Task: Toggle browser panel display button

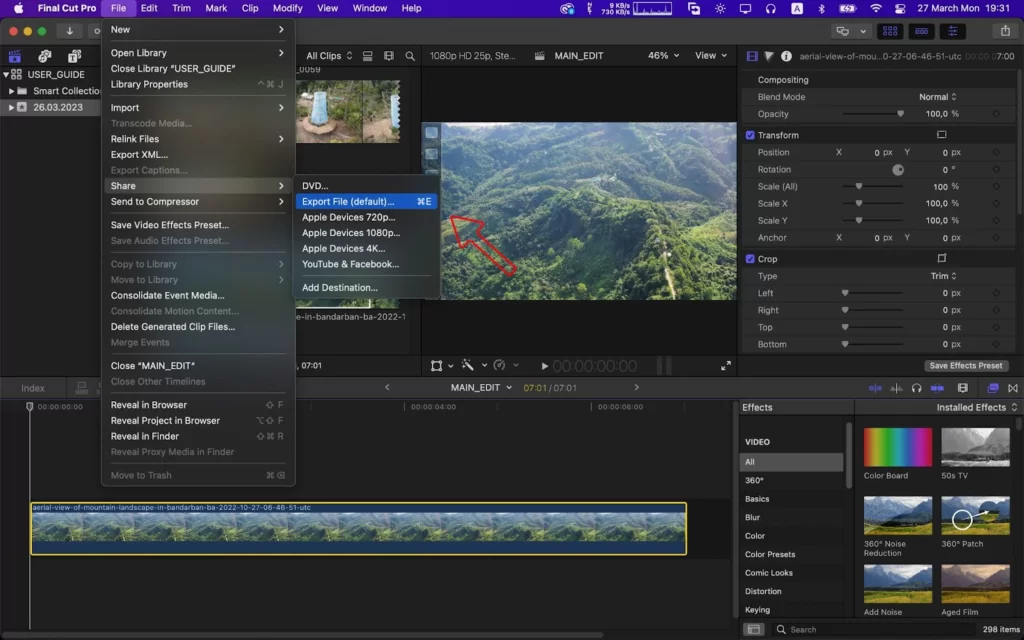Action: (889, 31)
